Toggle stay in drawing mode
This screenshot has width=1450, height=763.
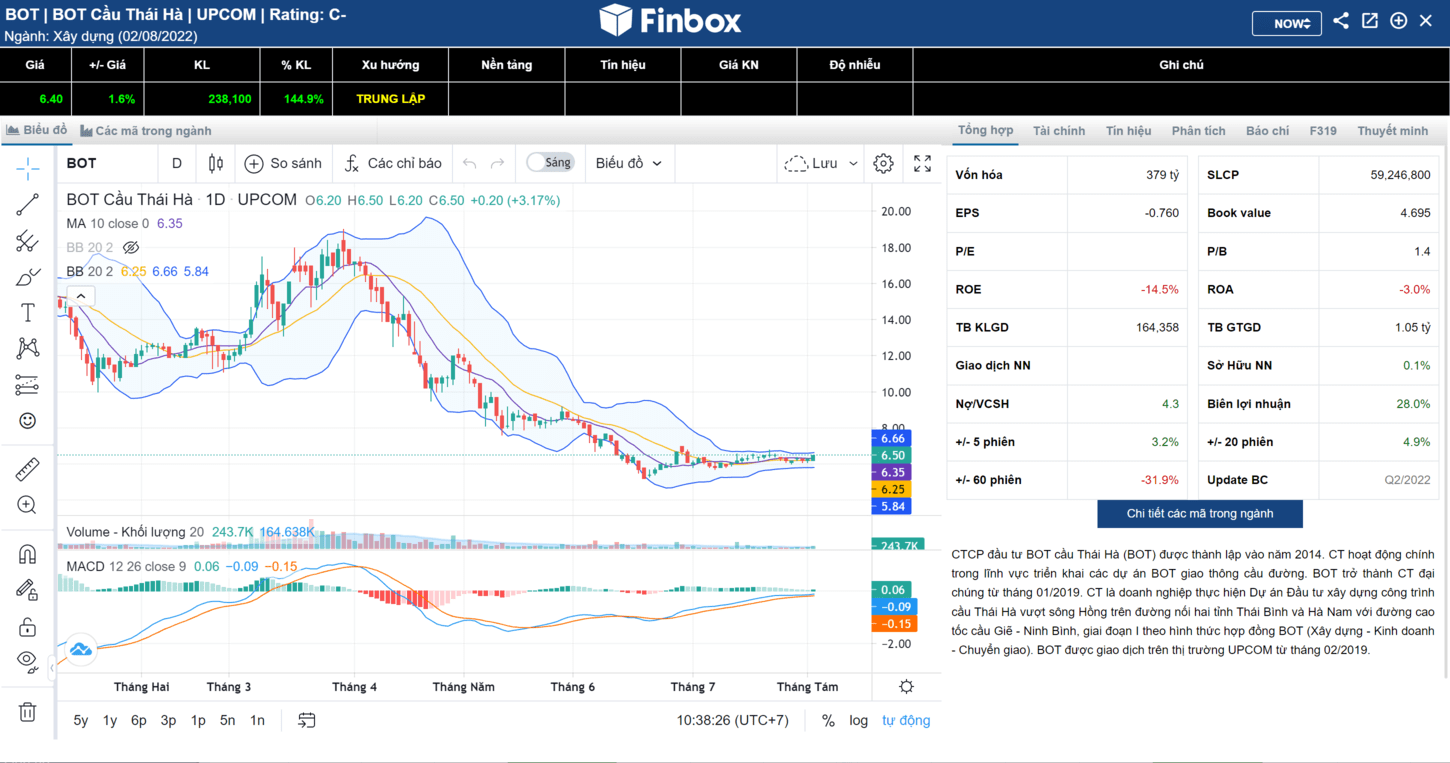point(27,590)
